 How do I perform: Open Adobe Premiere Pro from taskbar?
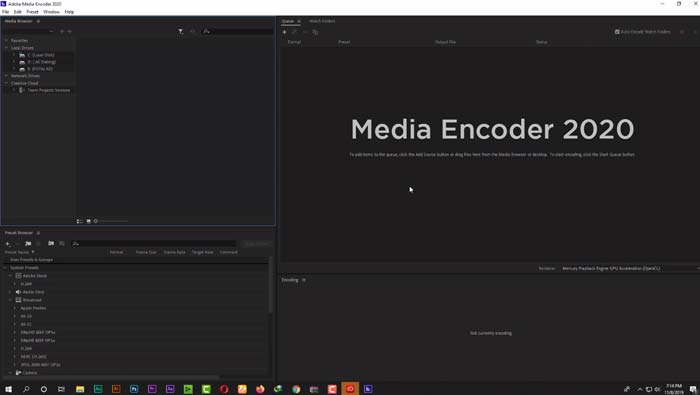[152, 389]
